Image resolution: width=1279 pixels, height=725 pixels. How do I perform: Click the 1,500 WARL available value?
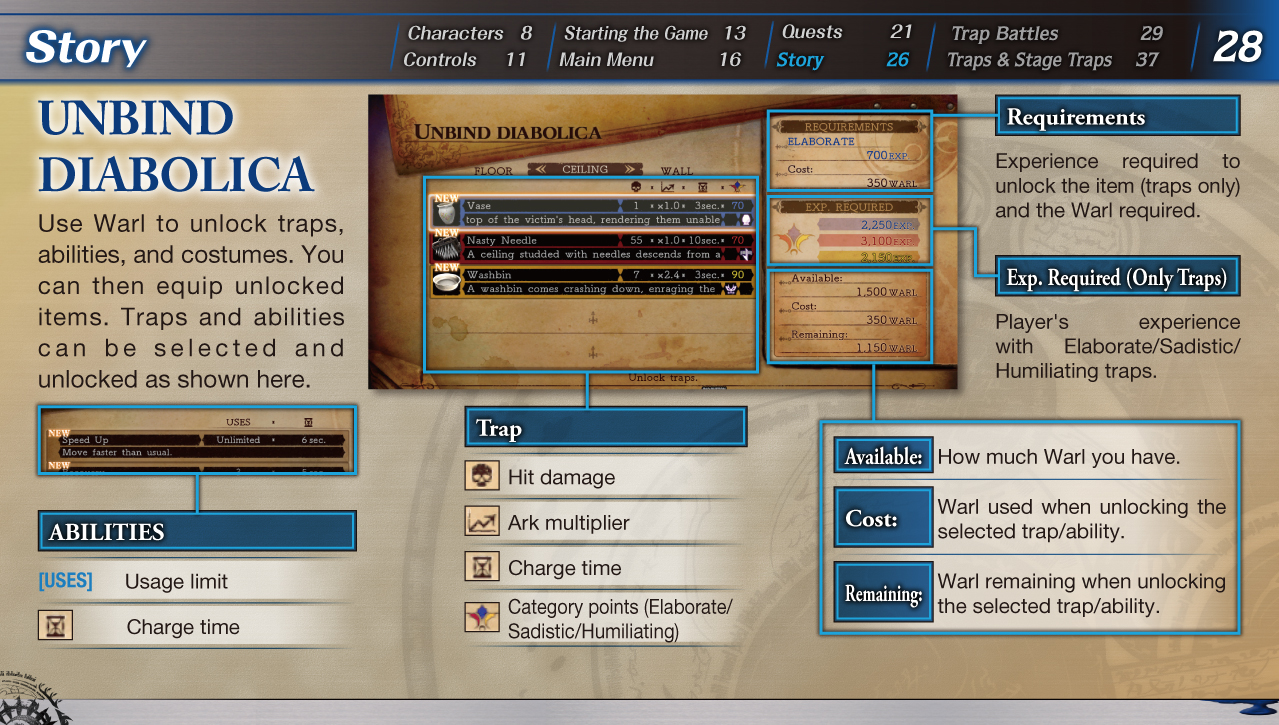pyautogui.click(x=887, y=292)
